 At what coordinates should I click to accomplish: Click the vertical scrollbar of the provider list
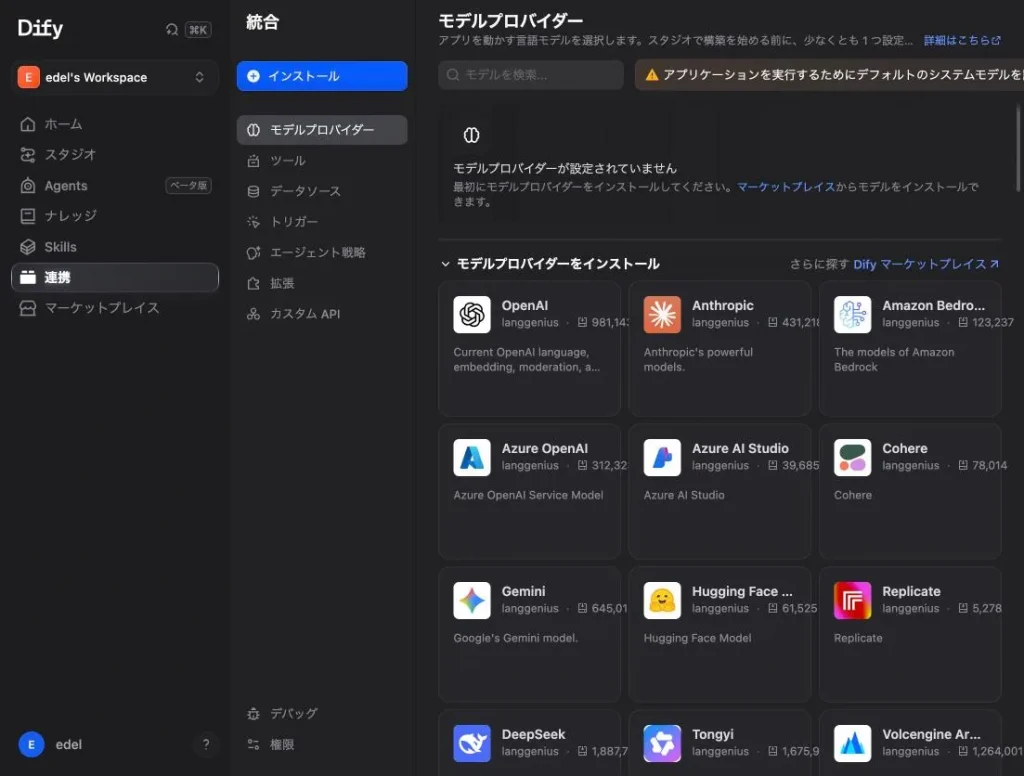[1018, 149]
